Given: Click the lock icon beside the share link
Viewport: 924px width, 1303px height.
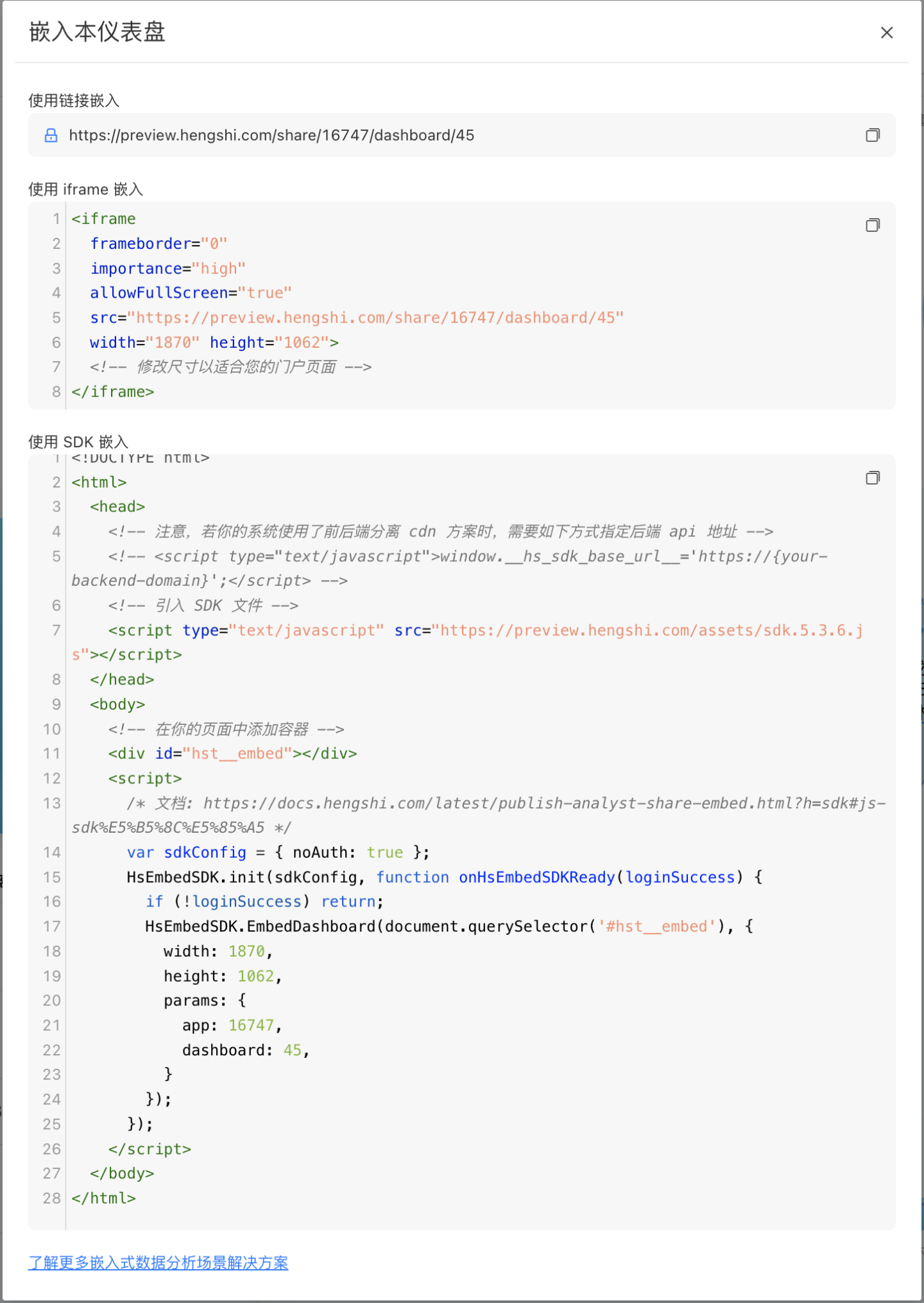Looking at the screenshot, I should point(51,135).
